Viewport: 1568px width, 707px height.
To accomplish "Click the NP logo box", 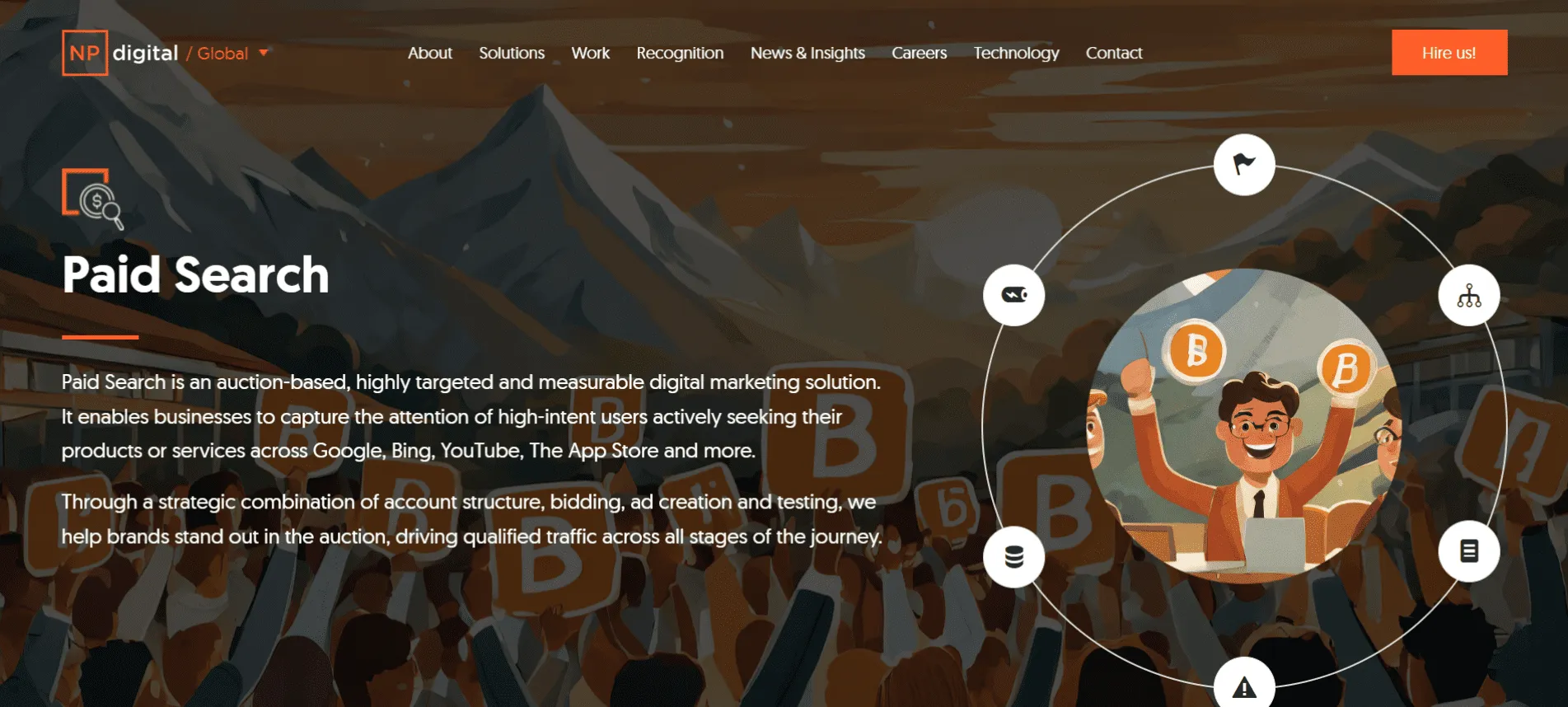I will click(85, 53).
